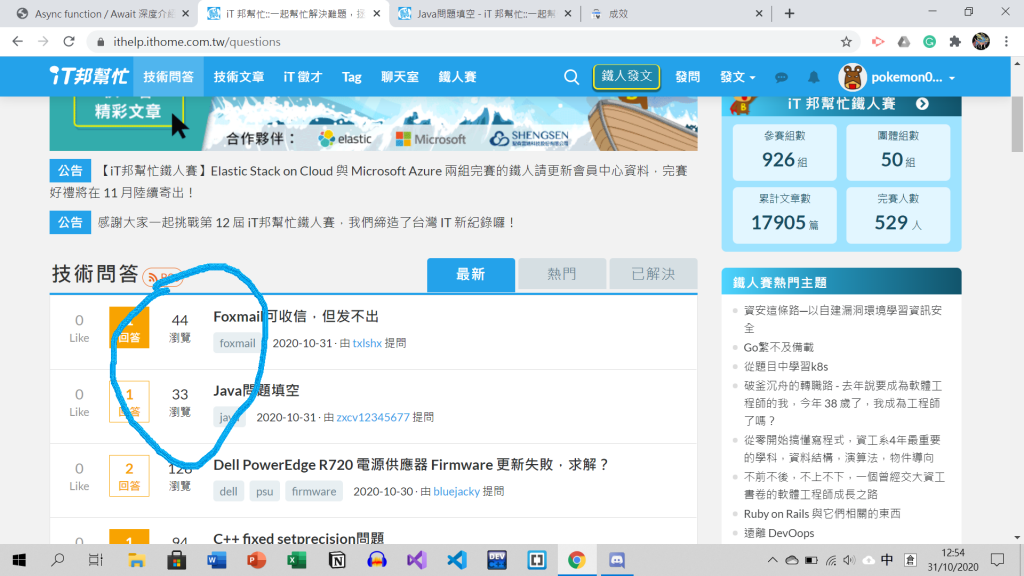
Task: Open Dell PowerEdge R720 firmware question
Action: point(411,465)
